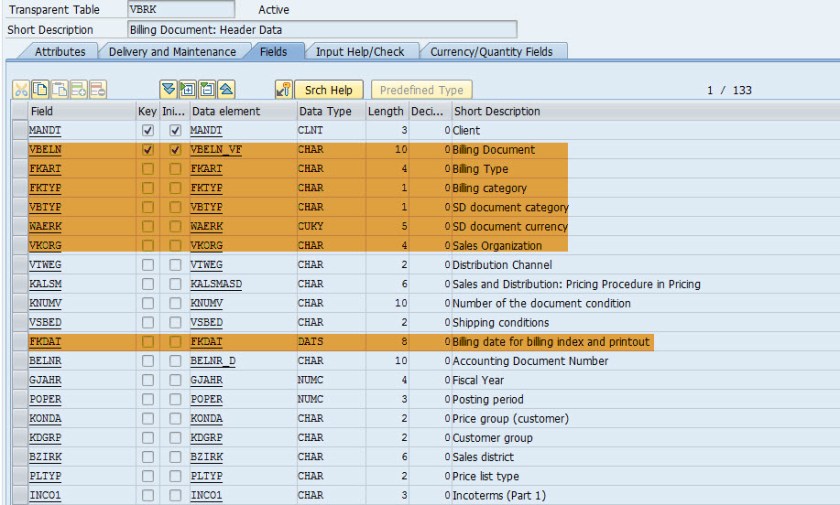Select the row header for VBELN
The height and width of the screenshot is (505, 840).
coord(20,150)
